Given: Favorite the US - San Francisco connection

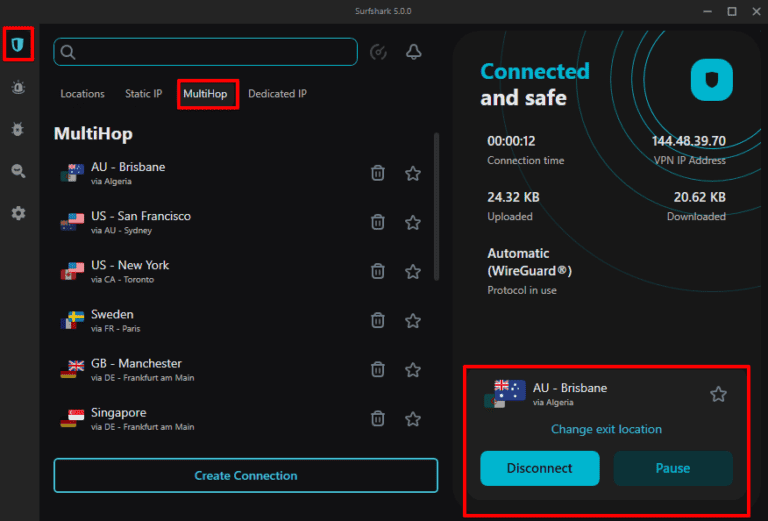Looking at the screenshot, I should coord(413,222).
